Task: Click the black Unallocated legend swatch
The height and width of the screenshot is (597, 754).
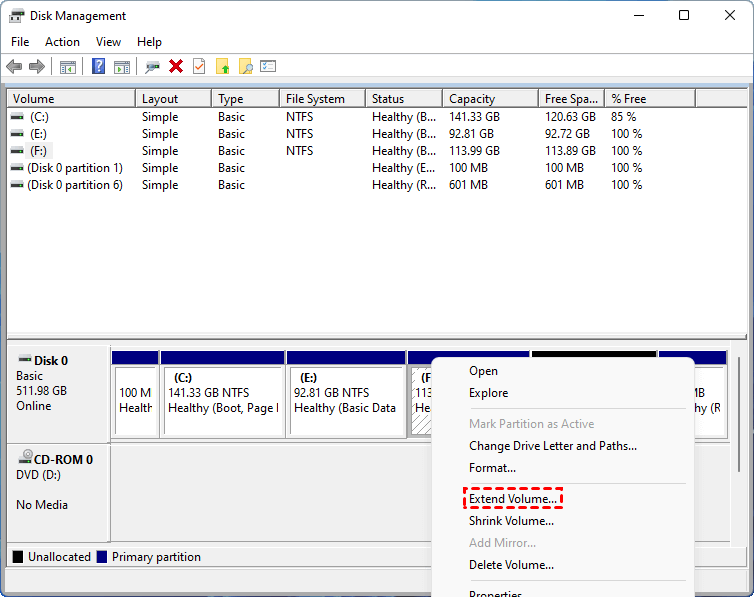Action: (x=18, y=557)
